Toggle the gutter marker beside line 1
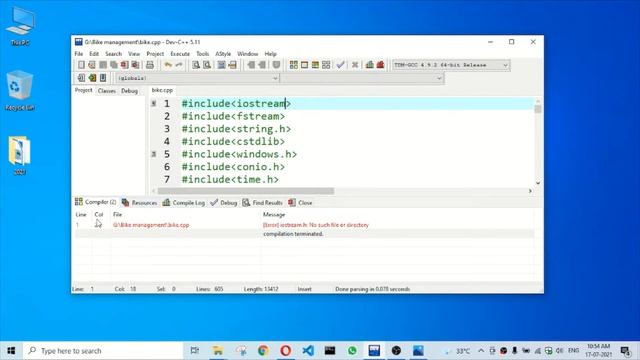Screen dimensions: 640x360 point(154,104)
